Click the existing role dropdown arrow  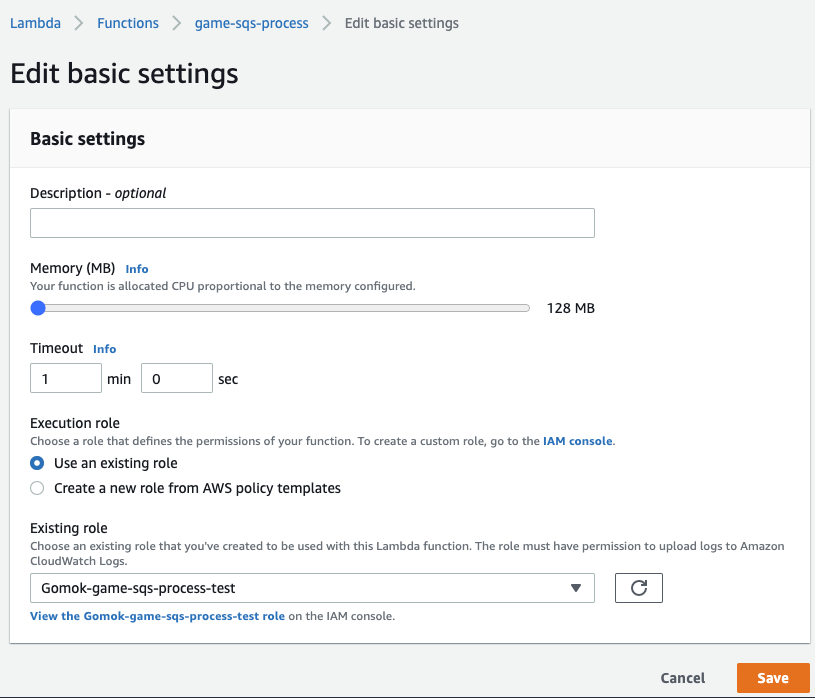point(575,588)
